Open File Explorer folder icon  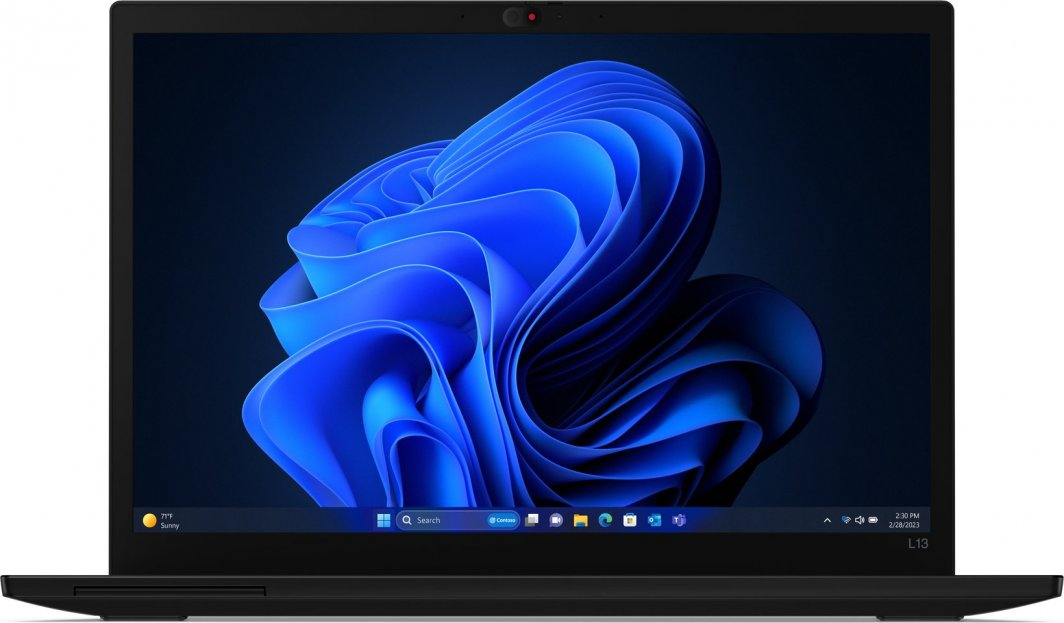[x=580, y=520]
